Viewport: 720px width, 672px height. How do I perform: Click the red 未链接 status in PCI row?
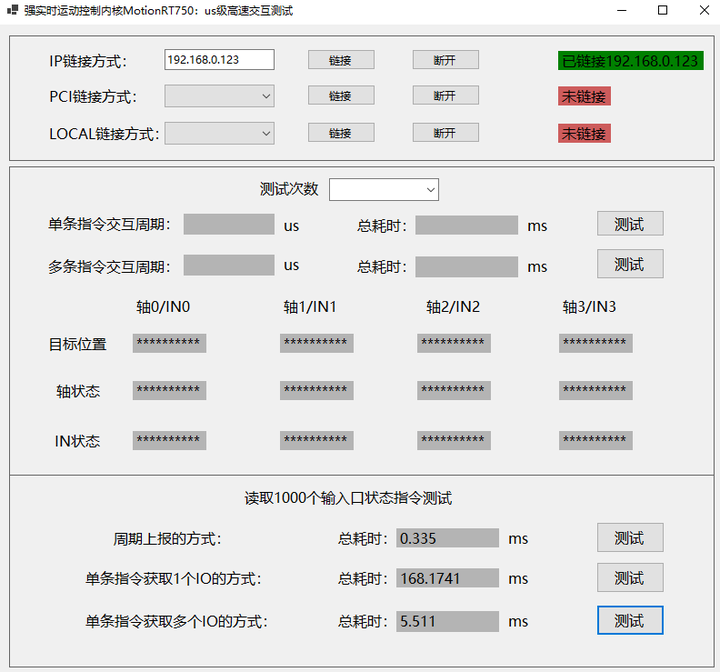[584, 96]
